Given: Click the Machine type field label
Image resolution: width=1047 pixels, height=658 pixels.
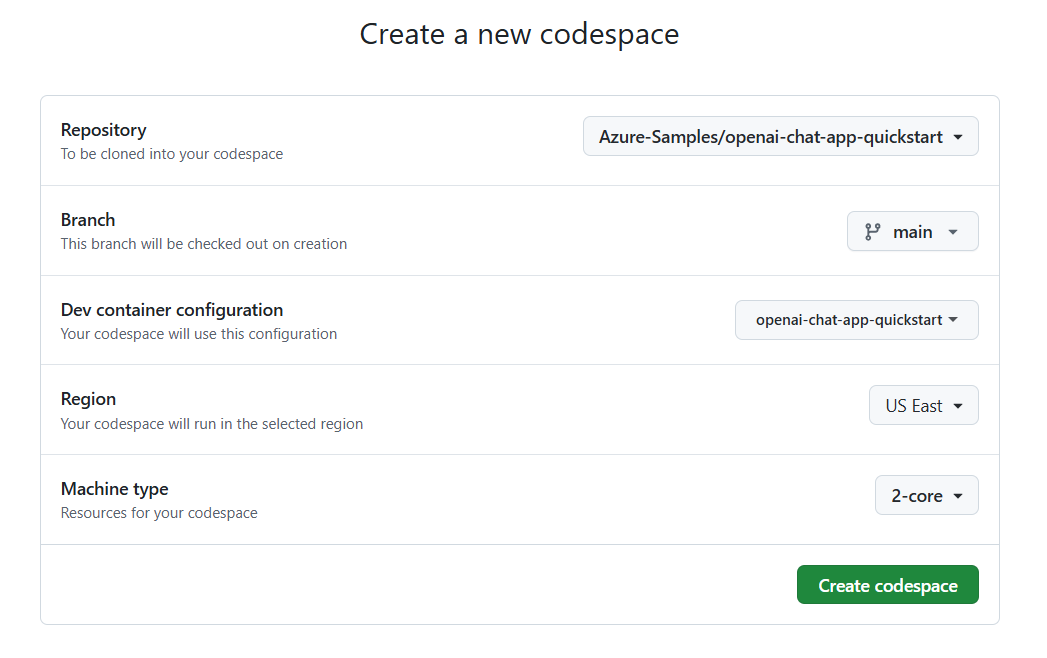Looking at the screenshot, I should 114,489.
